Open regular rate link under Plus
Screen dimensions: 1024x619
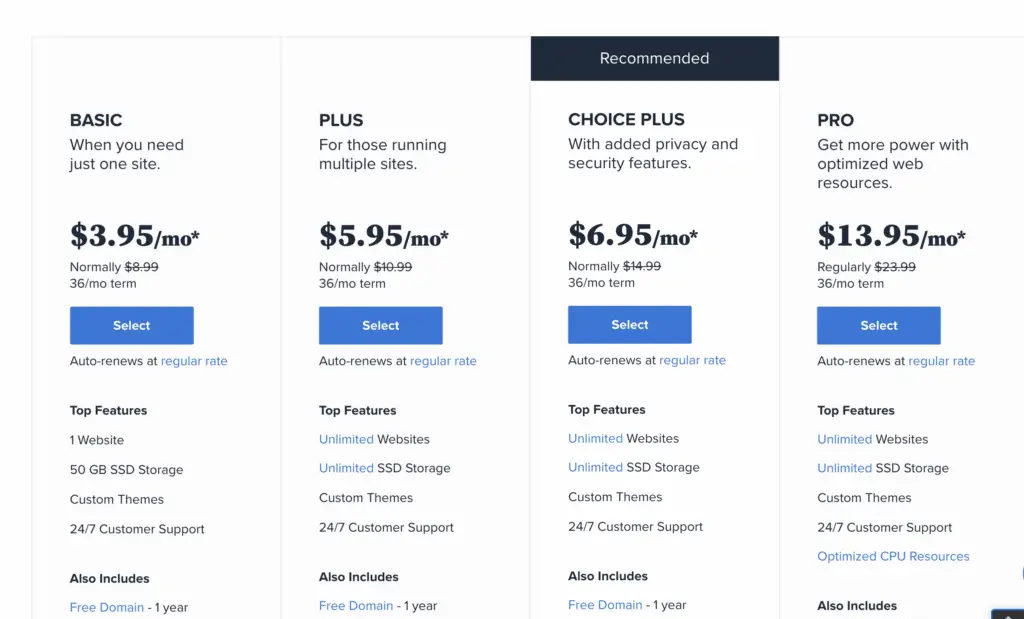pos(443,361)
